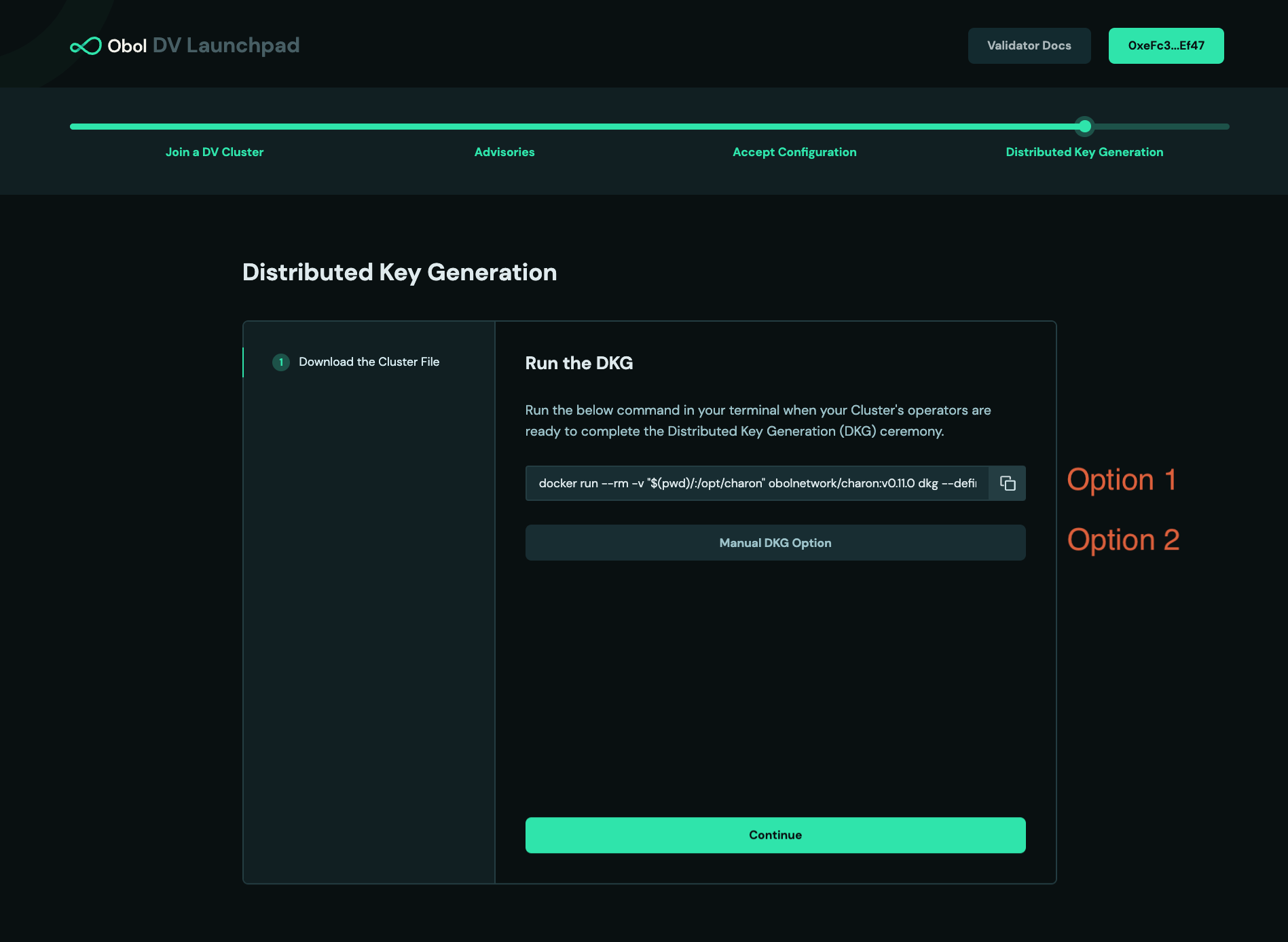Click the step 1 number badge

280,362
